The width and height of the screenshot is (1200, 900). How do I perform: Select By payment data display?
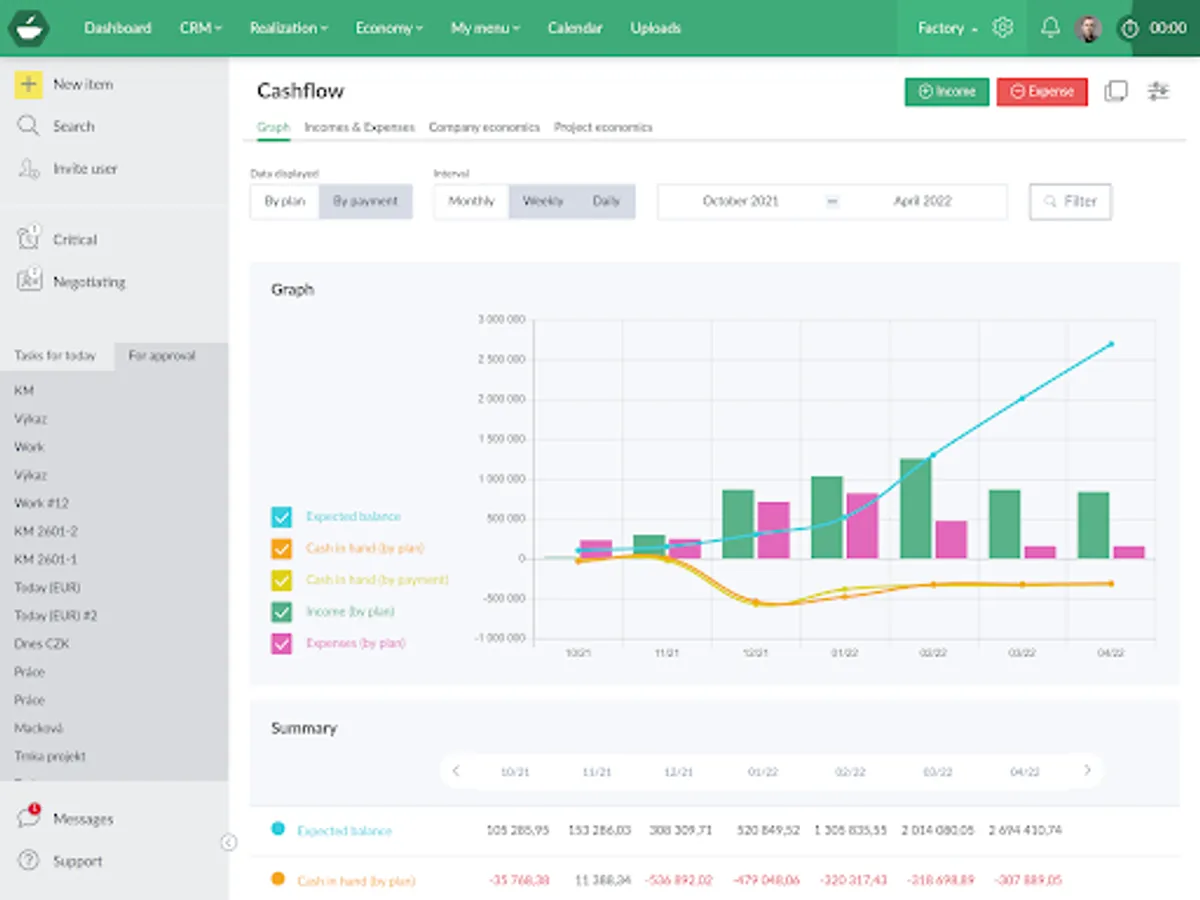(x=365, y=201)
